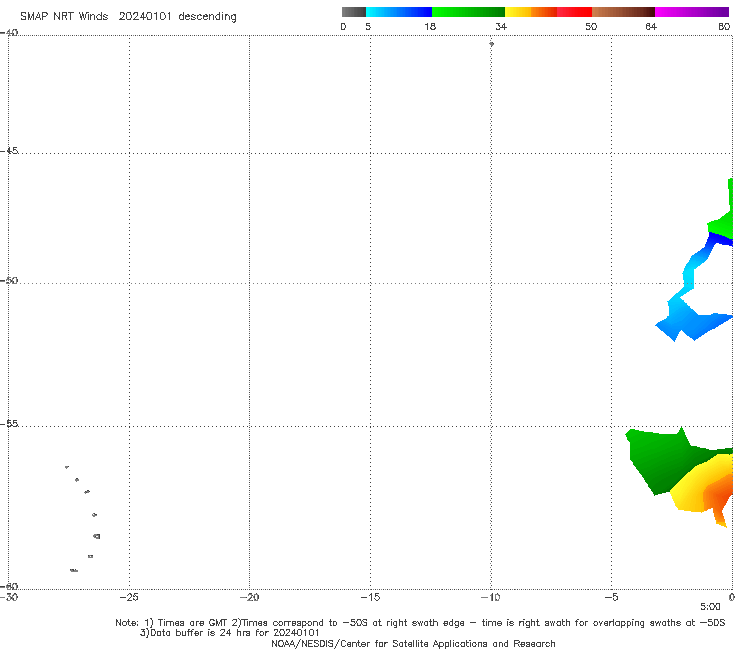Click the color bar label '50'
This screenshot has width=740, height=650.
591,26
